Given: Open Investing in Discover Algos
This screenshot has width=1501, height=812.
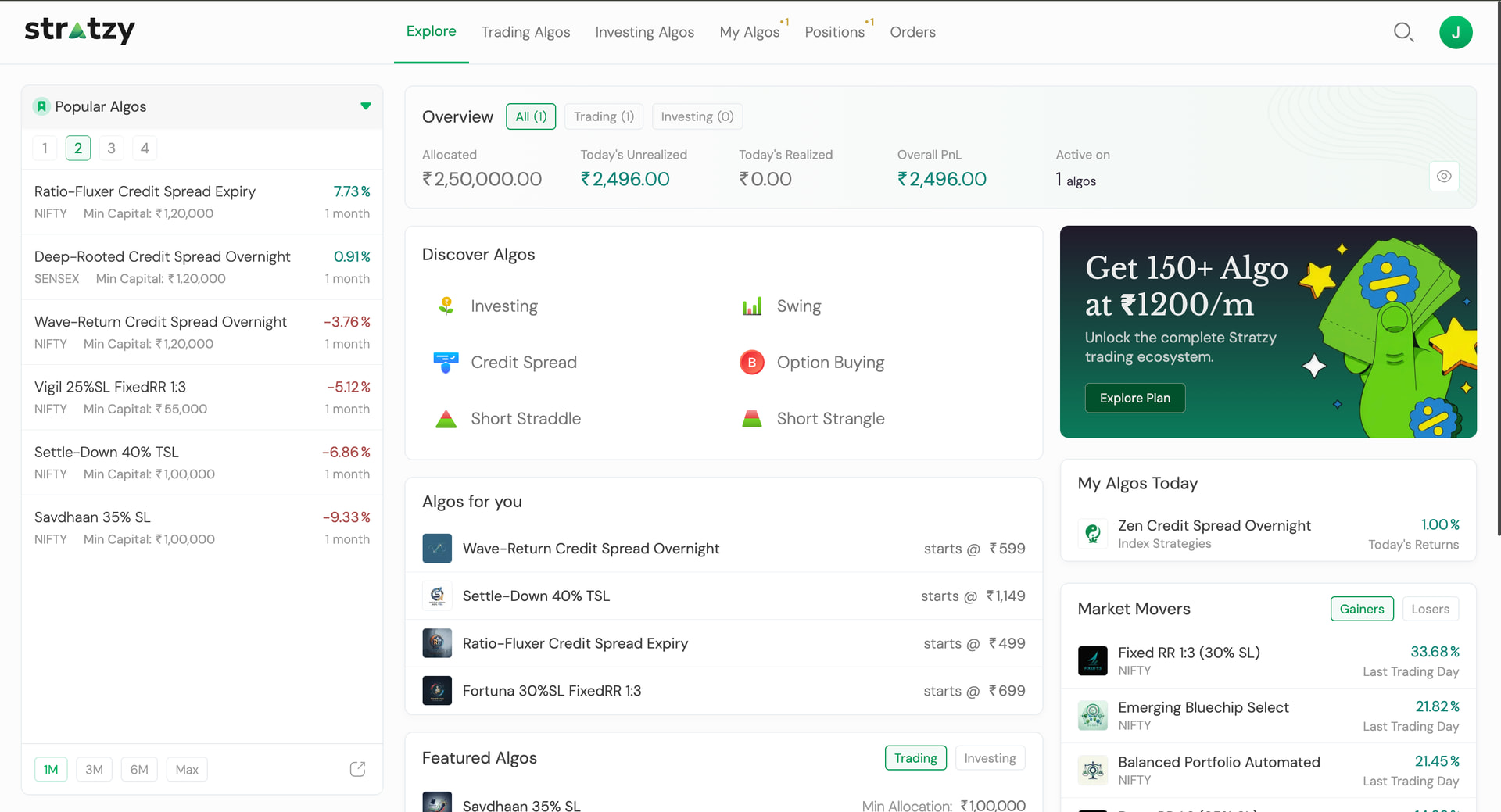Looking at the screenshot, I should click(x=503, y=306).
